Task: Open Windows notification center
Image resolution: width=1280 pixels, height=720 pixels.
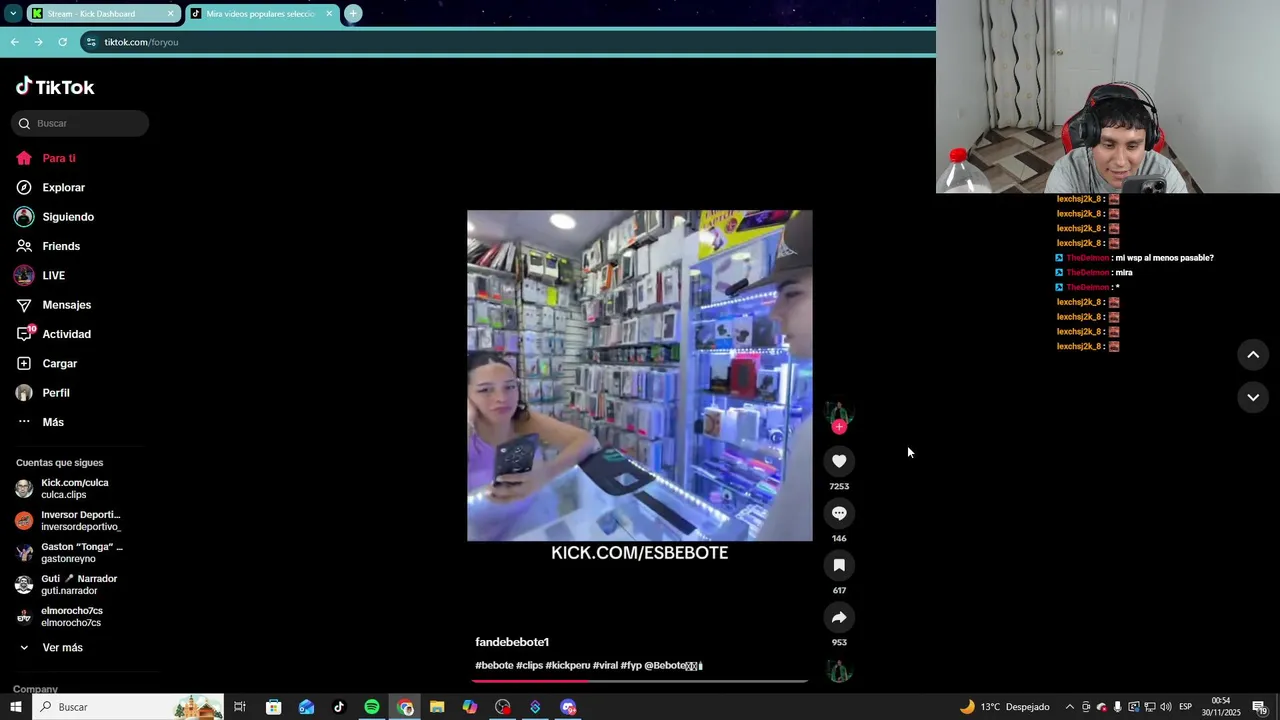Action: [1260, 707]
